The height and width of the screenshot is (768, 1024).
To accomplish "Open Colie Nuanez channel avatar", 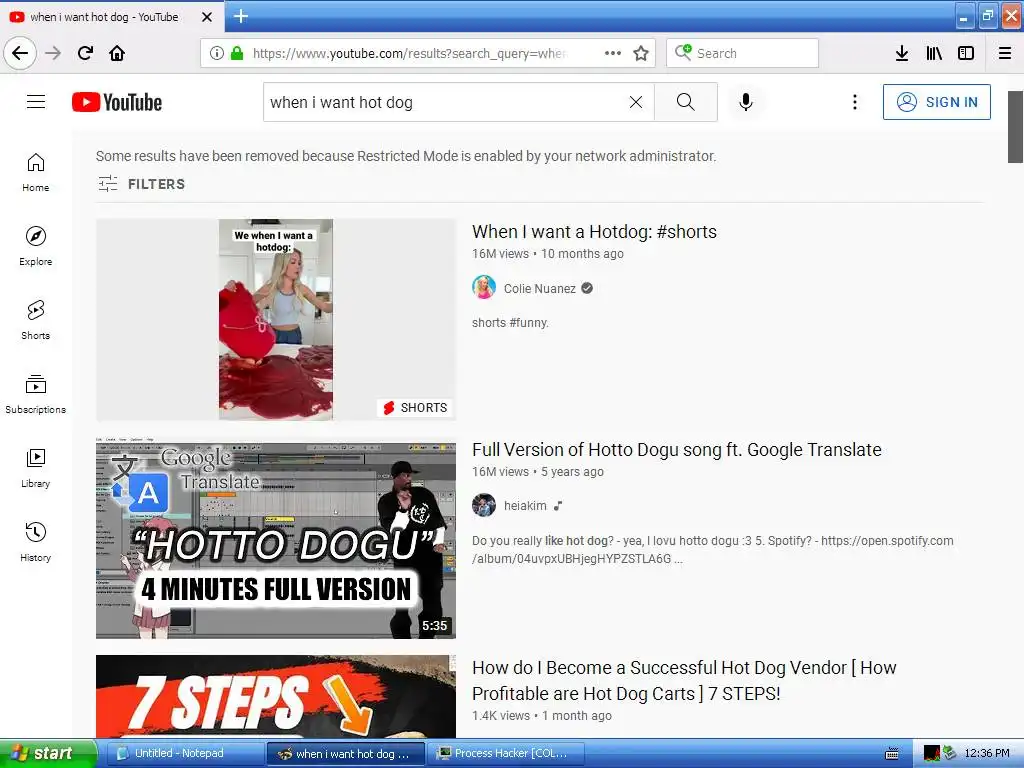I will click(484, 288).
